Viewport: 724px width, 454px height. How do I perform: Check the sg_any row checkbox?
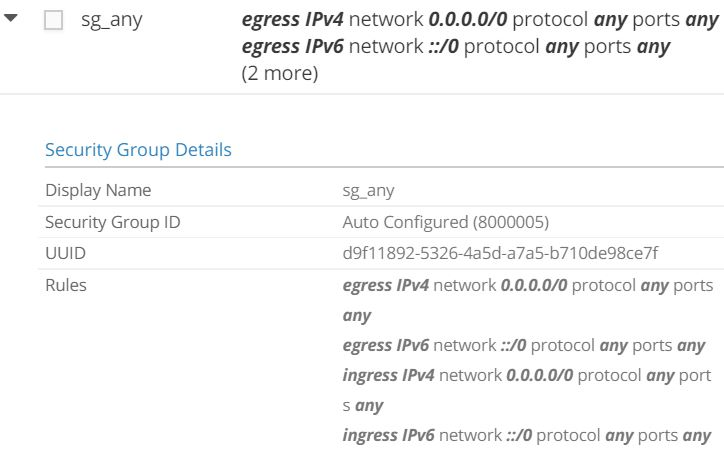(x=54, y=20)
